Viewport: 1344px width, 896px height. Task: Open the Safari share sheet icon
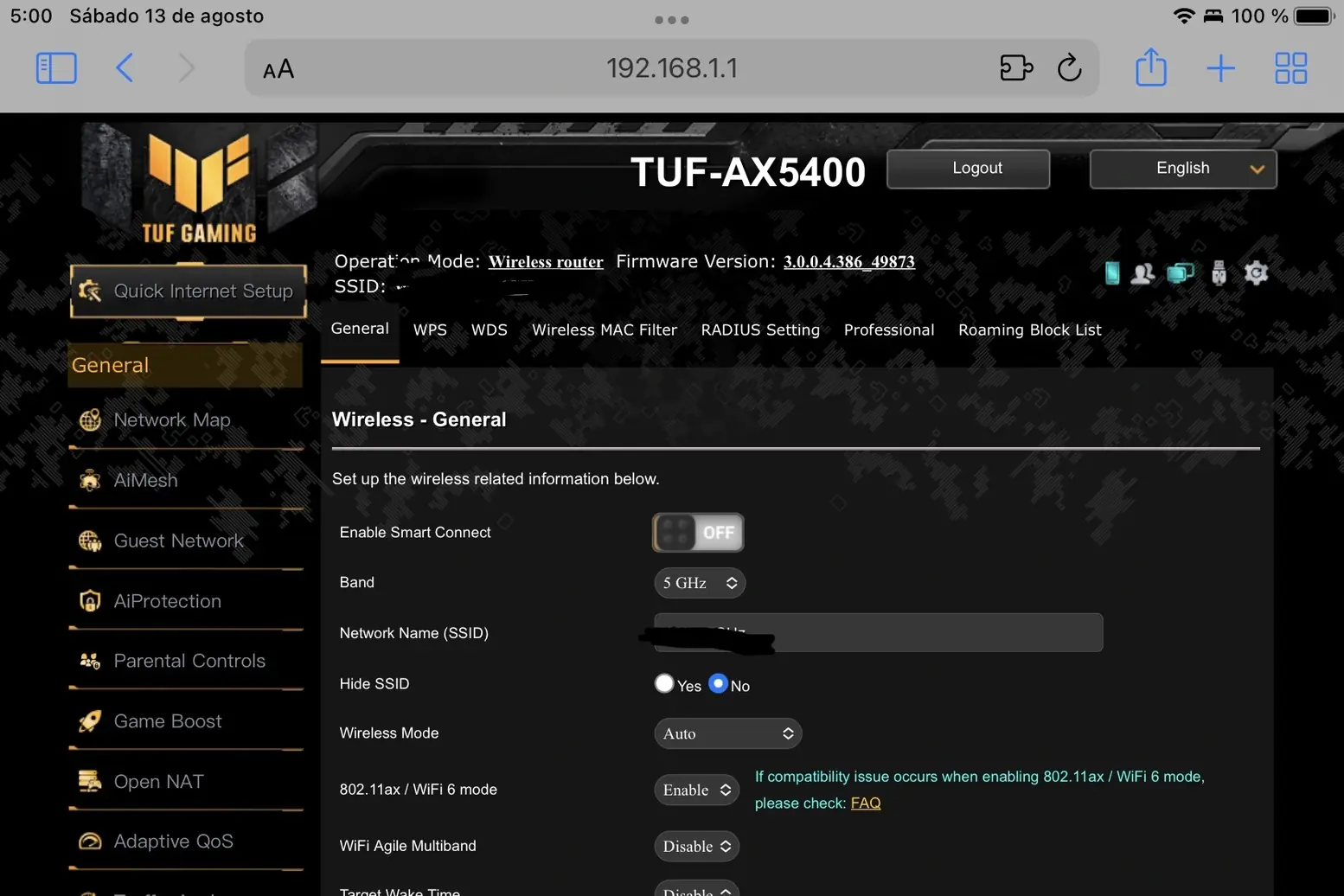[x=1151, y=67]
